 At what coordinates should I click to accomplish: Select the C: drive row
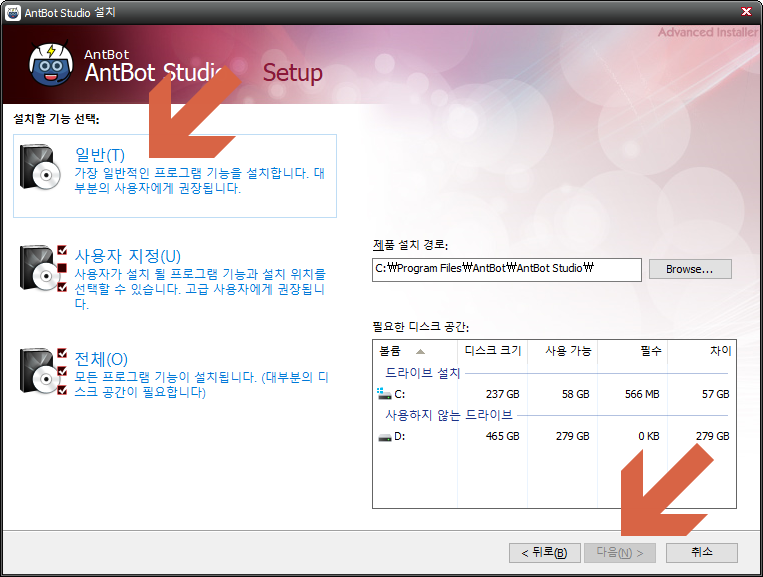(554, 394)
